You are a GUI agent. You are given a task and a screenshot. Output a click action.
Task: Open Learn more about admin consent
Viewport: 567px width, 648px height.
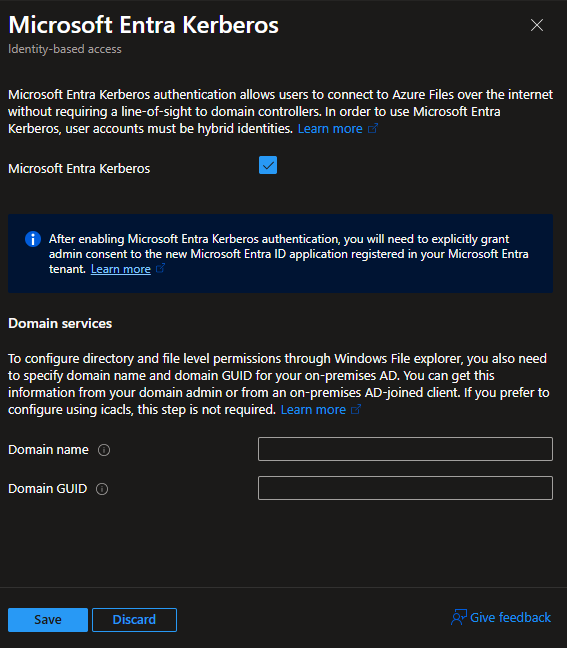click(121, 269)
